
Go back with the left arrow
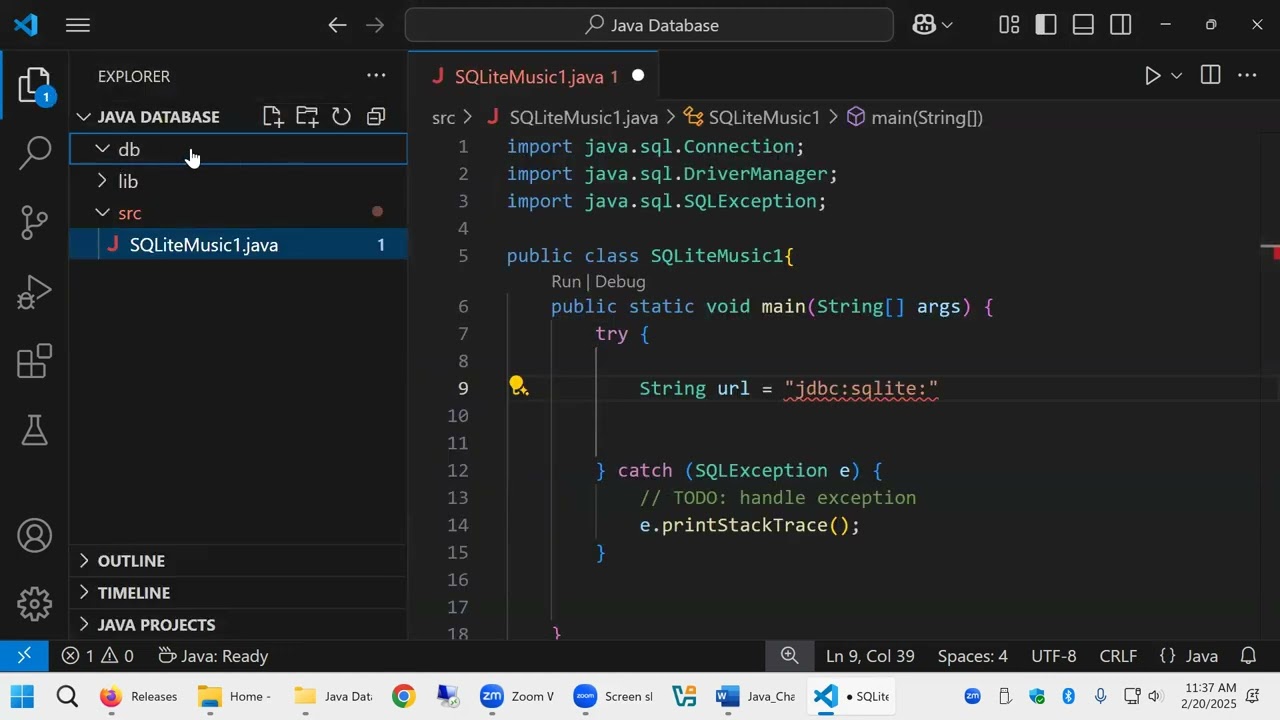[338, 25]
